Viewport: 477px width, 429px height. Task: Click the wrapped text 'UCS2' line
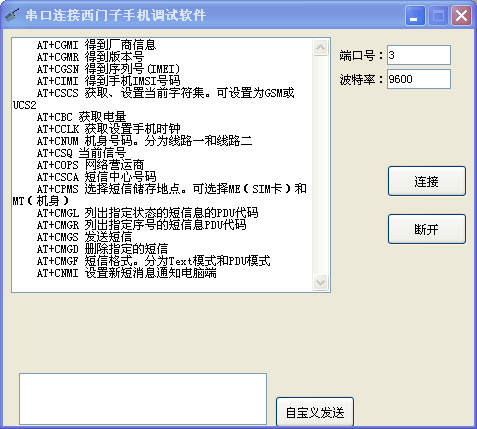click(24, 105)
